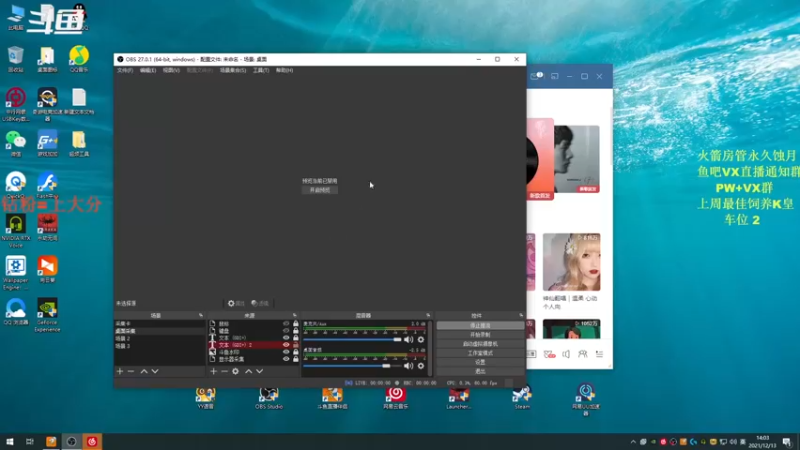Click the 开启预览 enable preview button
This screenshot has width=800, height=450.
point(320,190)
